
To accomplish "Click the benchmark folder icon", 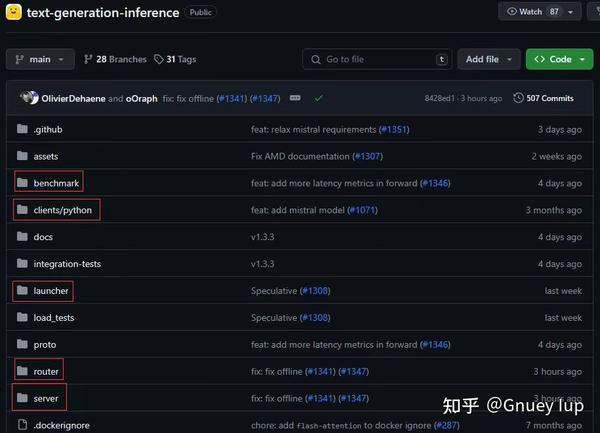I will point(23,183).
